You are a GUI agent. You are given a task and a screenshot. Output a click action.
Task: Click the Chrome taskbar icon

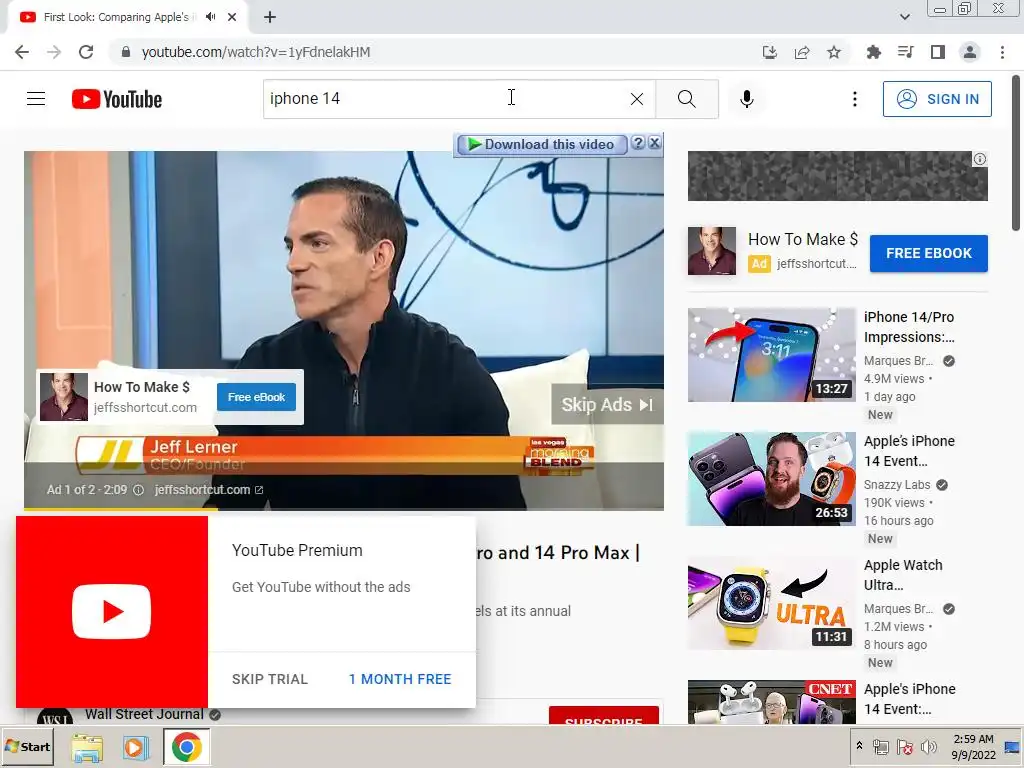(x=186, y=747)
